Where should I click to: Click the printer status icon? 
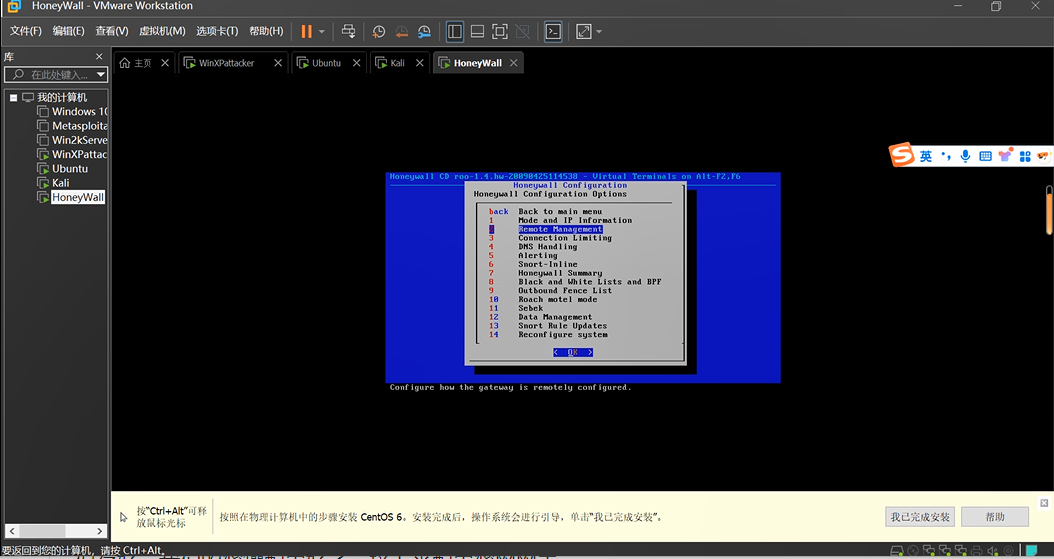tap(976, 552)
